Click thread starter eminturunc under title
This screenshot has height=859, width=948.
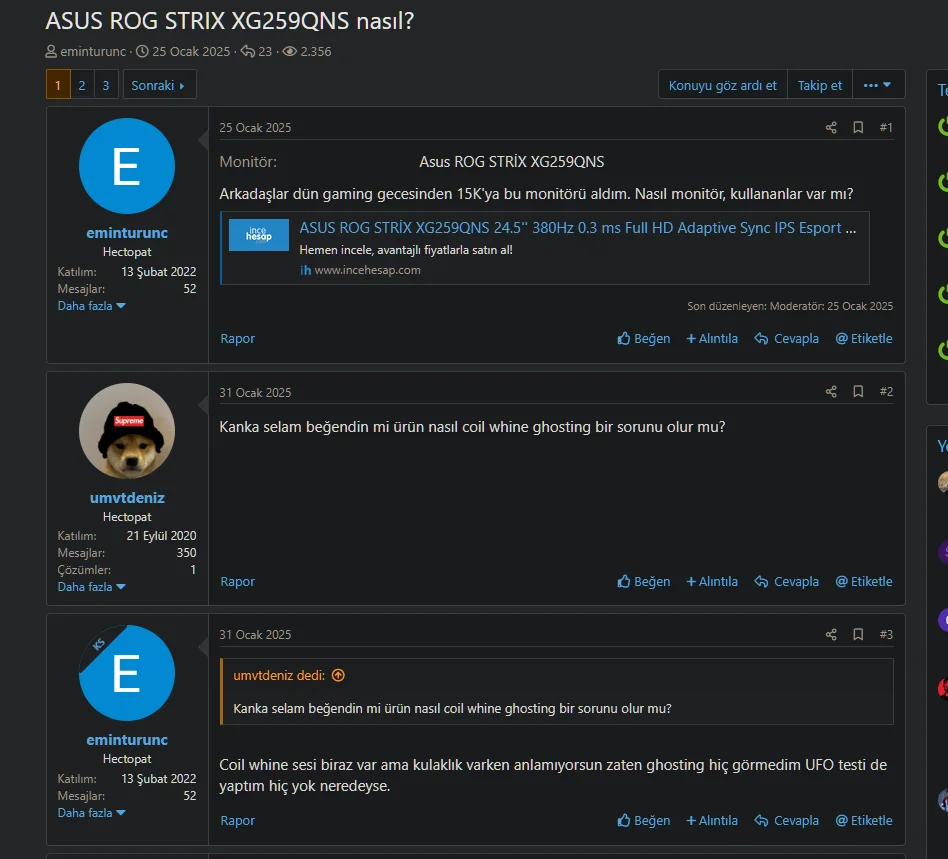coord(93,51)
